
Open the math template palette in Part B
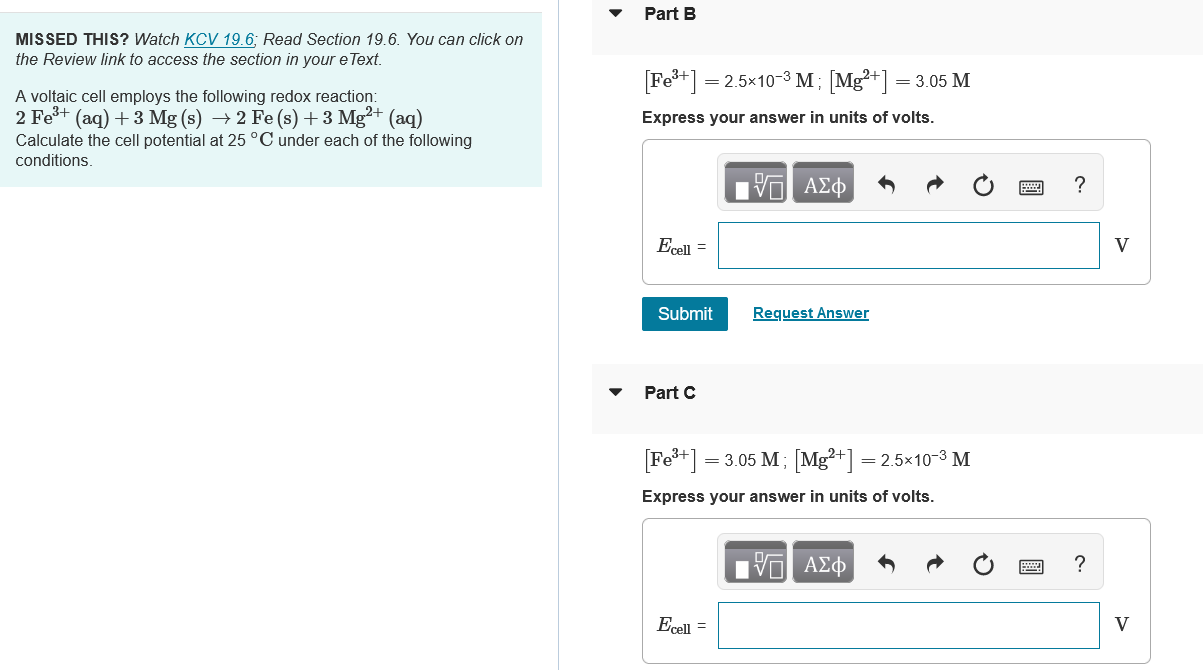click(x=754, y=182)
